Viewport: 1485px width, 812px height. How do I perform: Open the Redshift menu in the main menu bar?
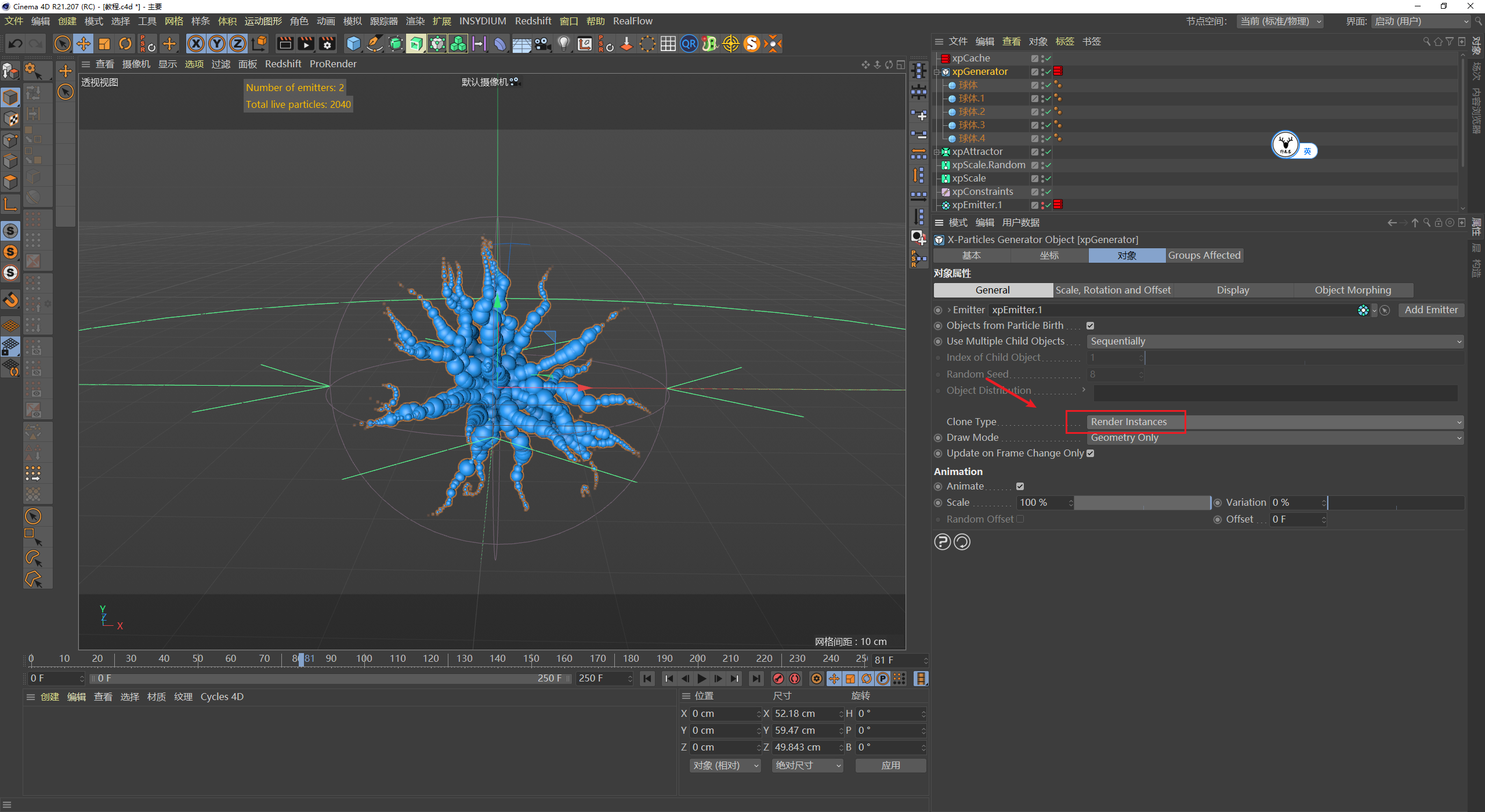click(x=533, y=21)
